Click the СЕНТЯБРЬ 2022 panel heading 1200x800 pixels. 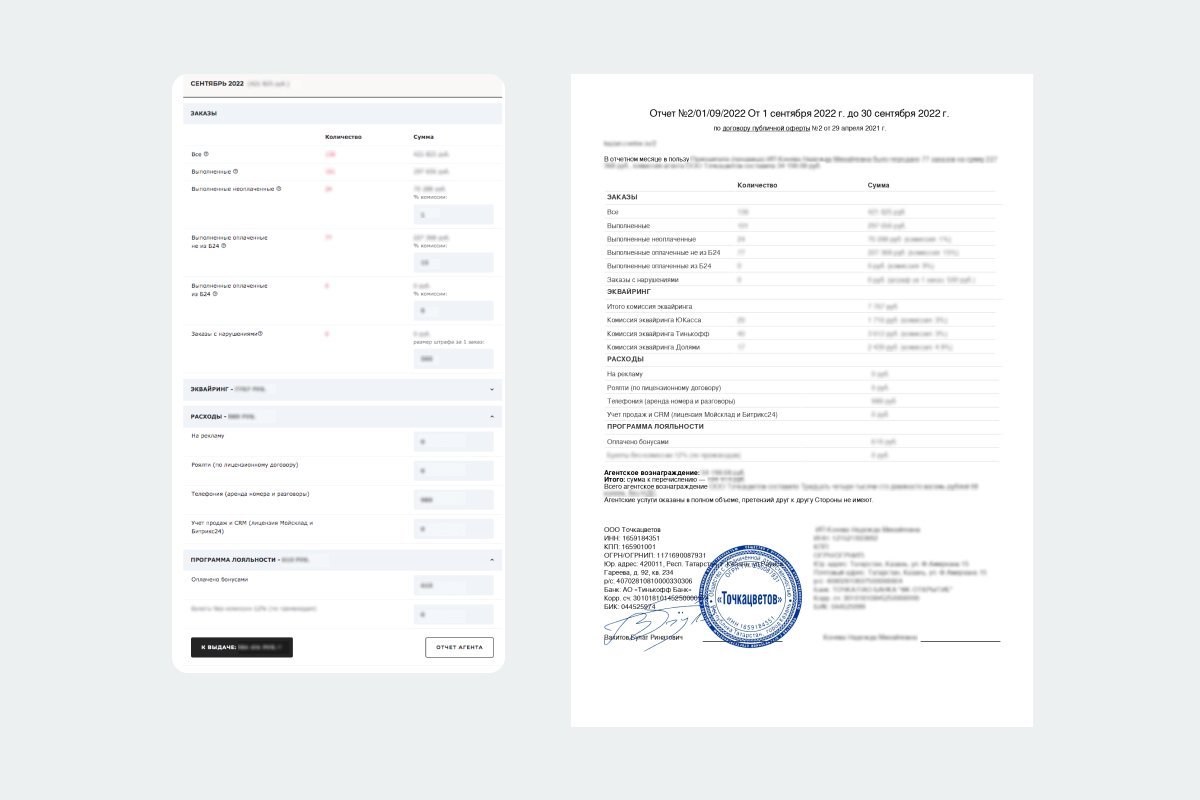pyautogui.click(x=217, y=83)
